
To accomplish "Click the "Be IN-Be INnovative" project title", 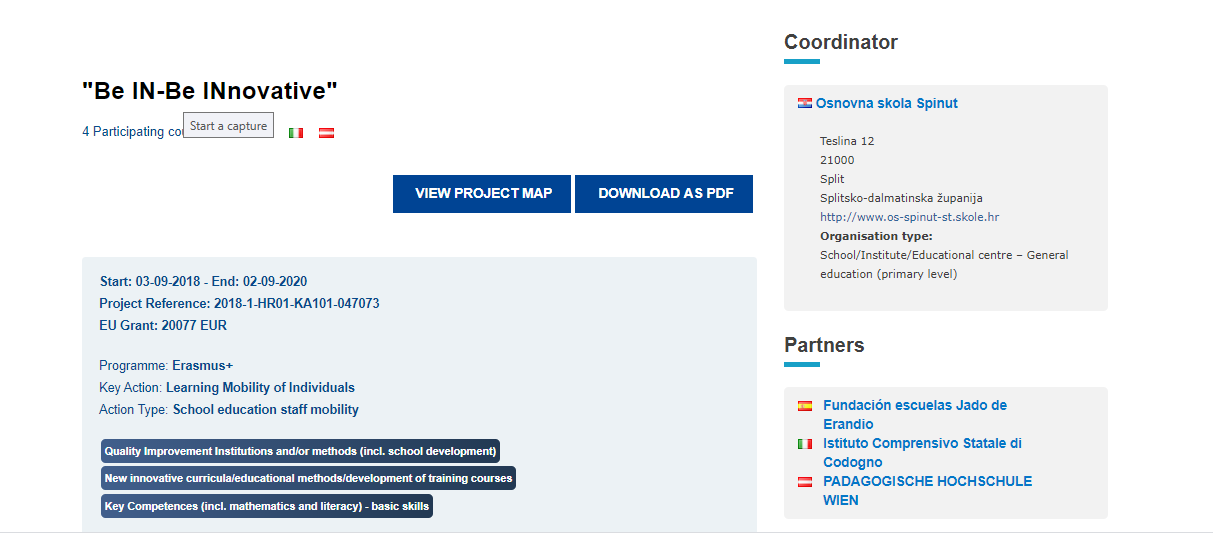I will coord(210,91).
